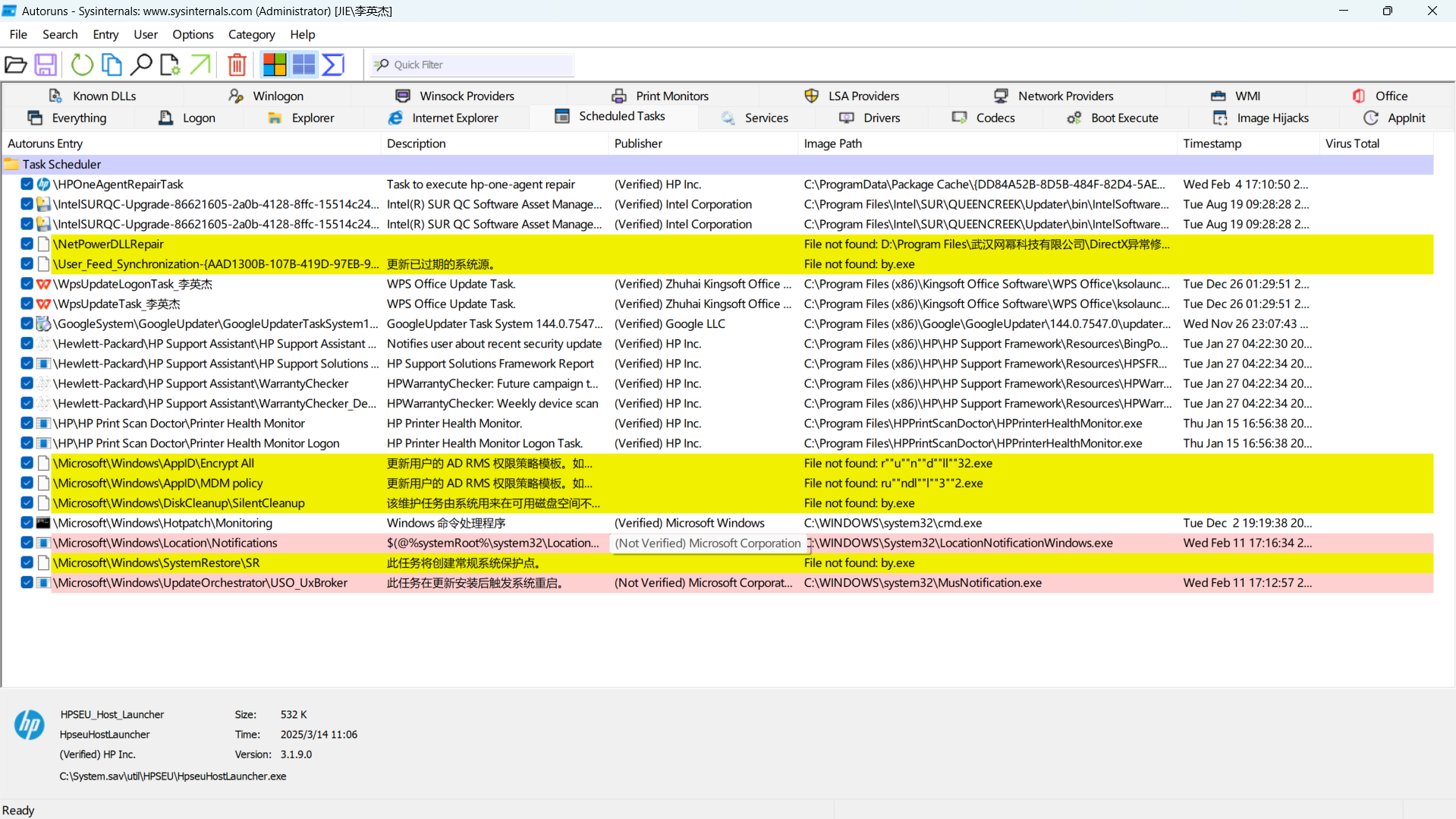The height and width of the screenshot is (819, 1456).
Task: Select the Network Providers tab
Action: [1055, 96]
